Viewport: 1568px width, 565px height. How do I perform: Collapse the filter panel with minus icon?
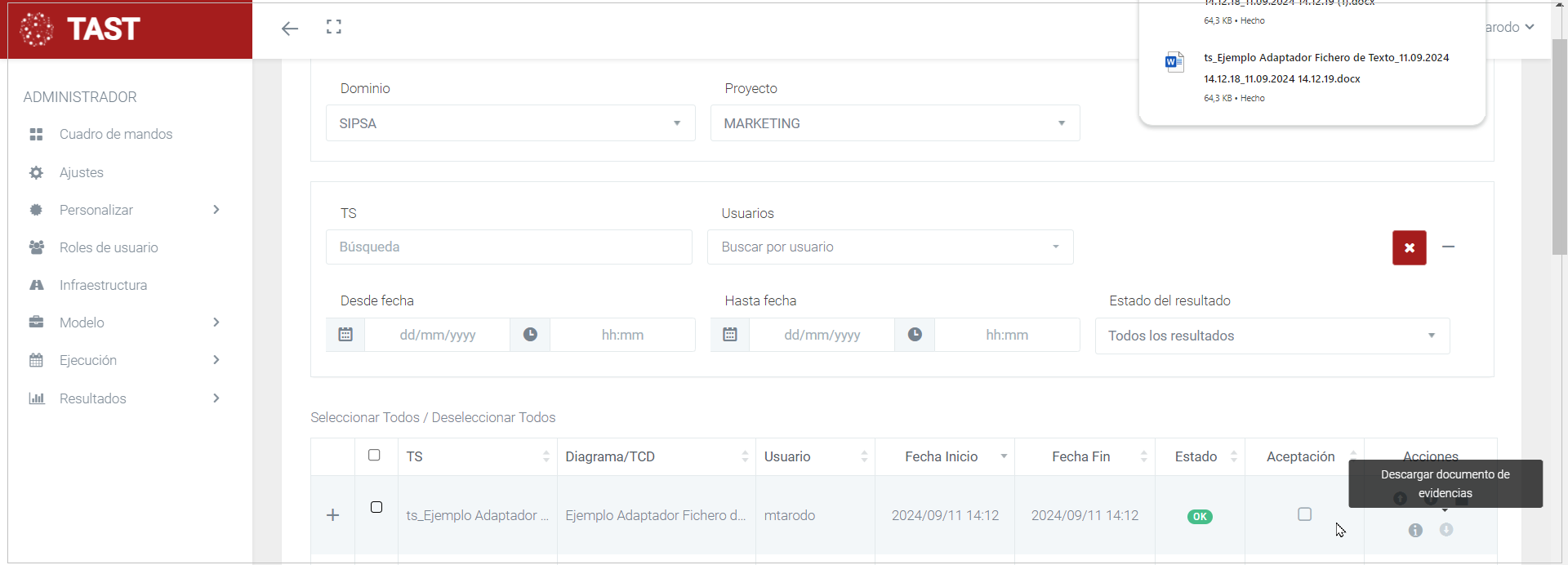point(1448,247)
